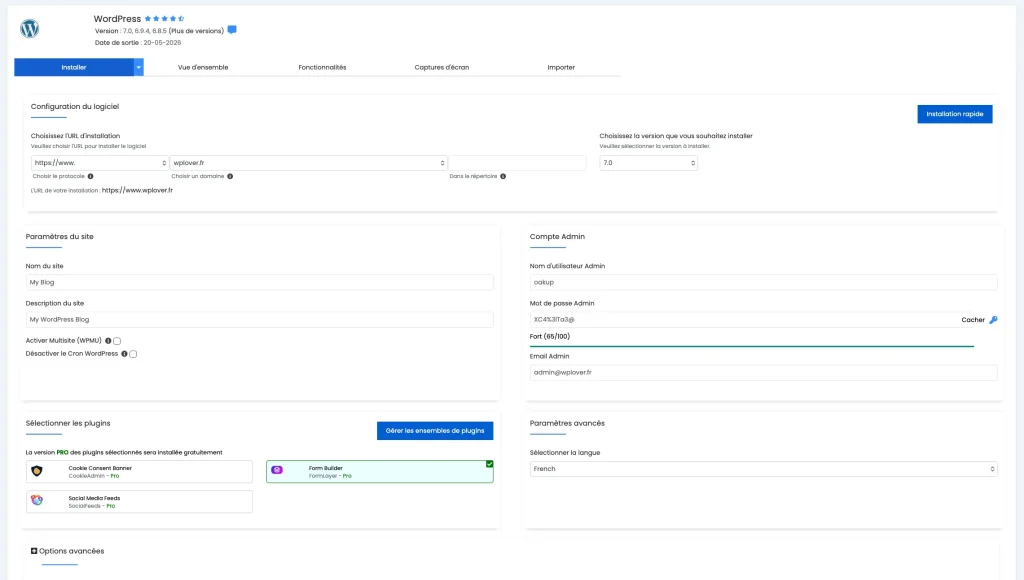Viewport: 1024px width, 580px height.
Task: Check Désactiver le Cron WordPress
Action: pyautogui.click(x=133, y=354)
